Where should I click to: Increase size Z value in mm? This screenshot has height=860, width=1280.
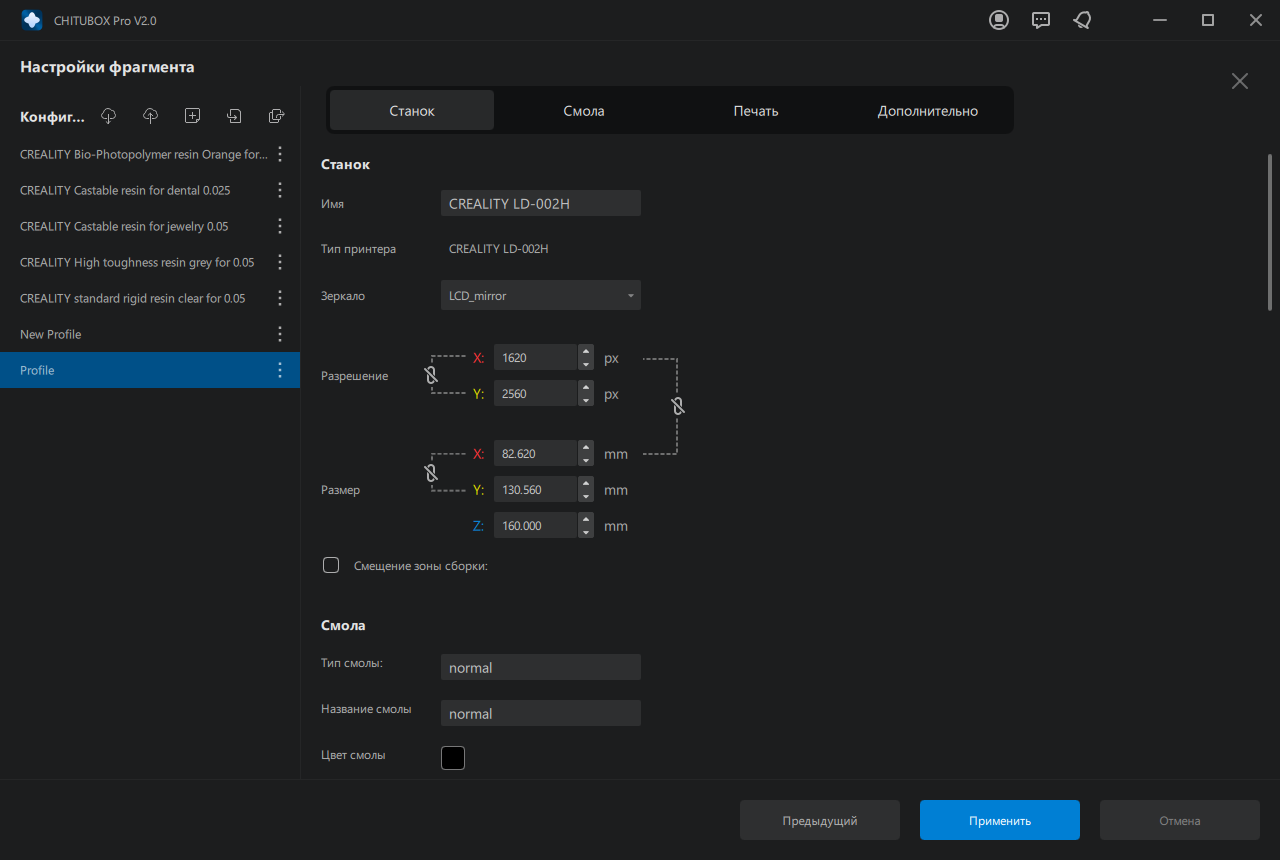(x=586, y=519)
